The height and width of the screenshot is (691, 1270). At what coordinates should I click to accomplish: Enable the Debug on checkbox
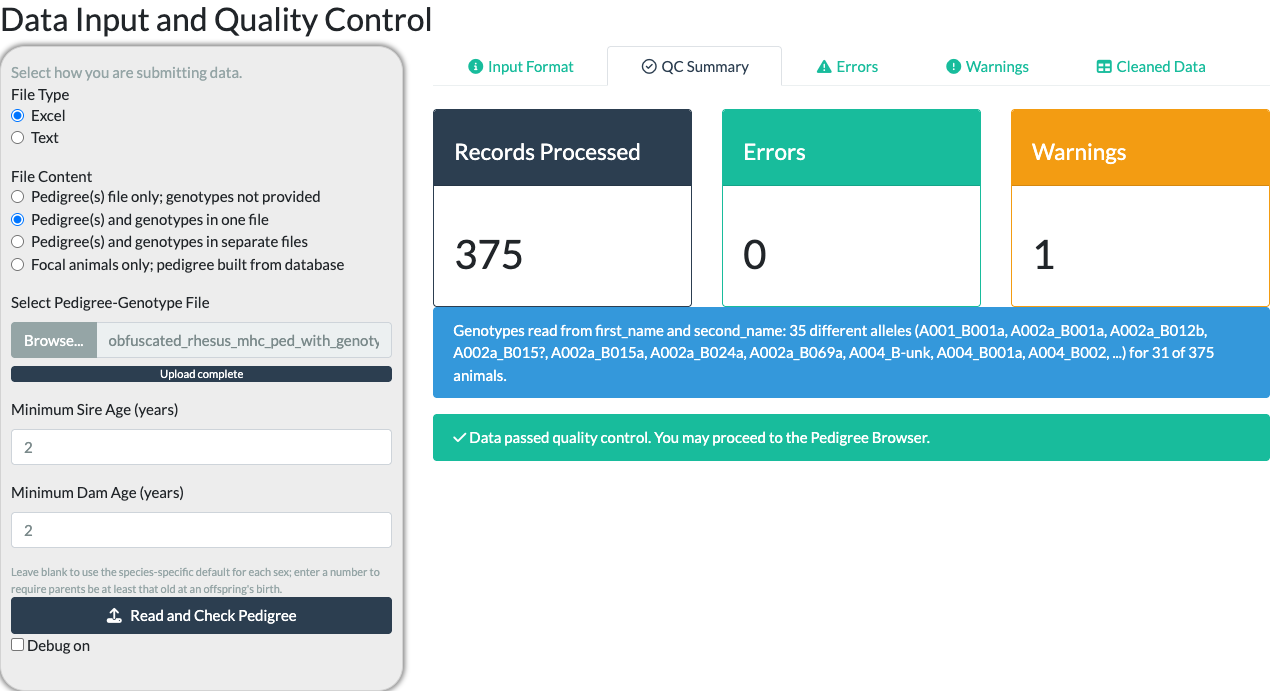coord(17,645)
